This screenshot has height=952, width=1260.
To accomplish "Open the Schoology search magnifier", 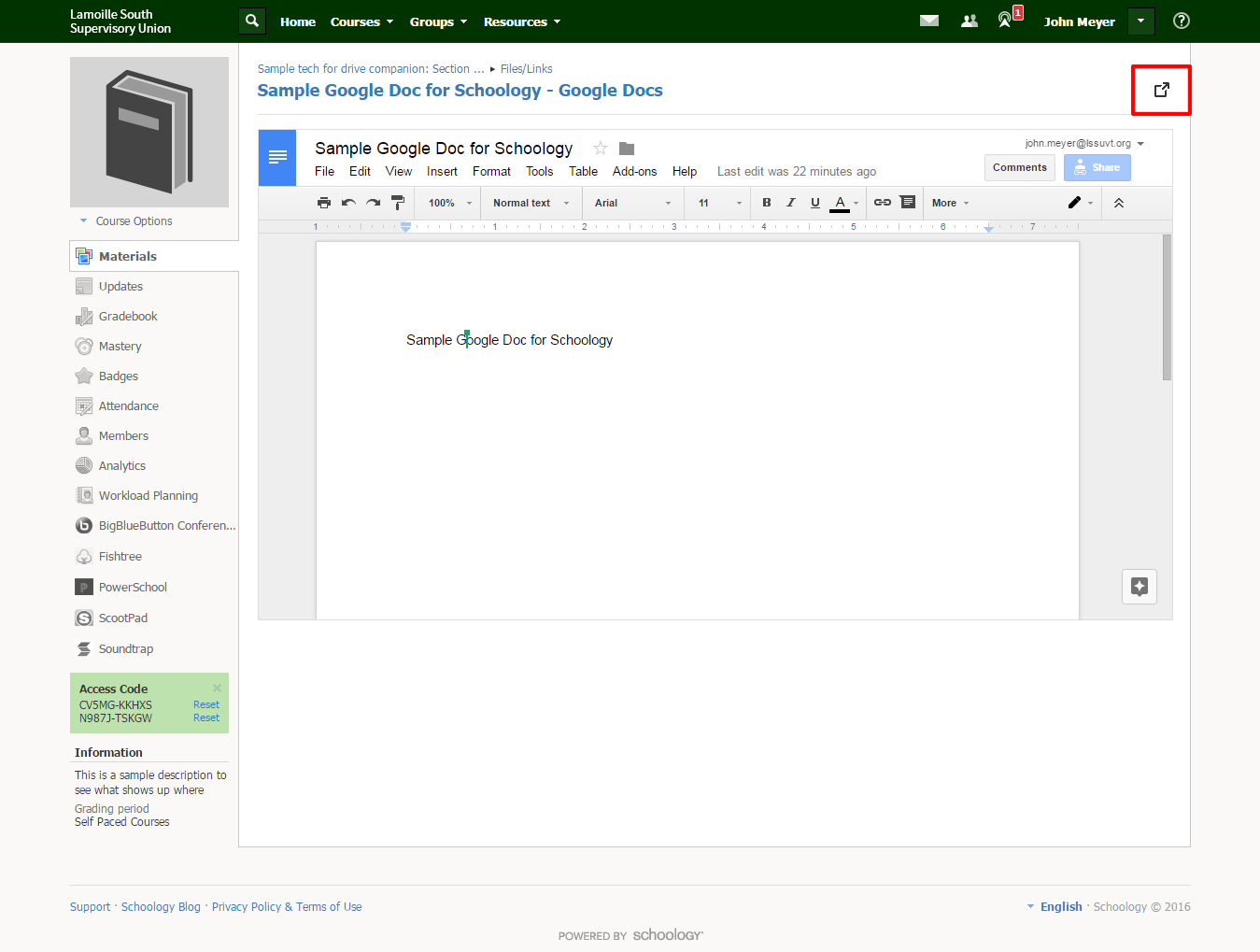I will click(252, 21).
